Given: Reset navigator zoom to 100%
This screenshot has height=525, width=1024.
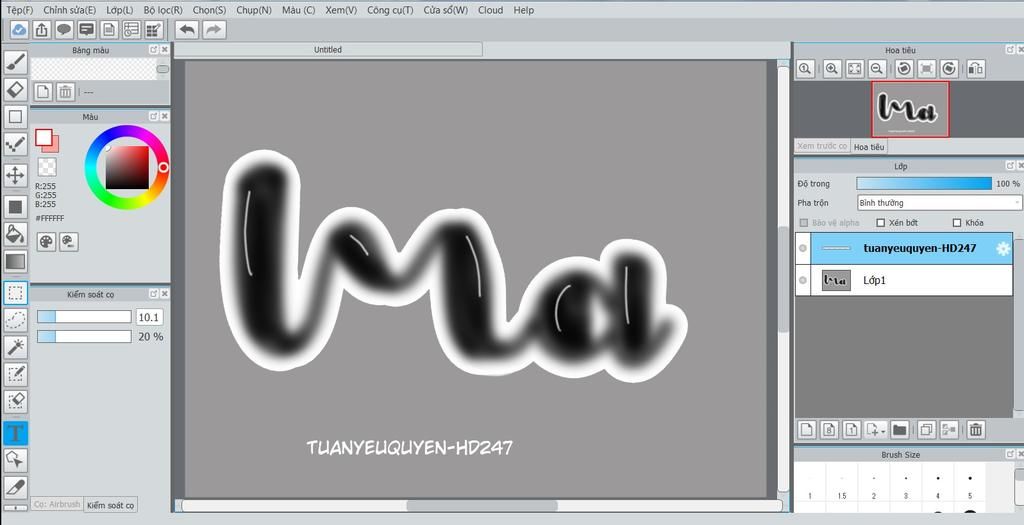Looking at the screenshot, I should (805, 69).
